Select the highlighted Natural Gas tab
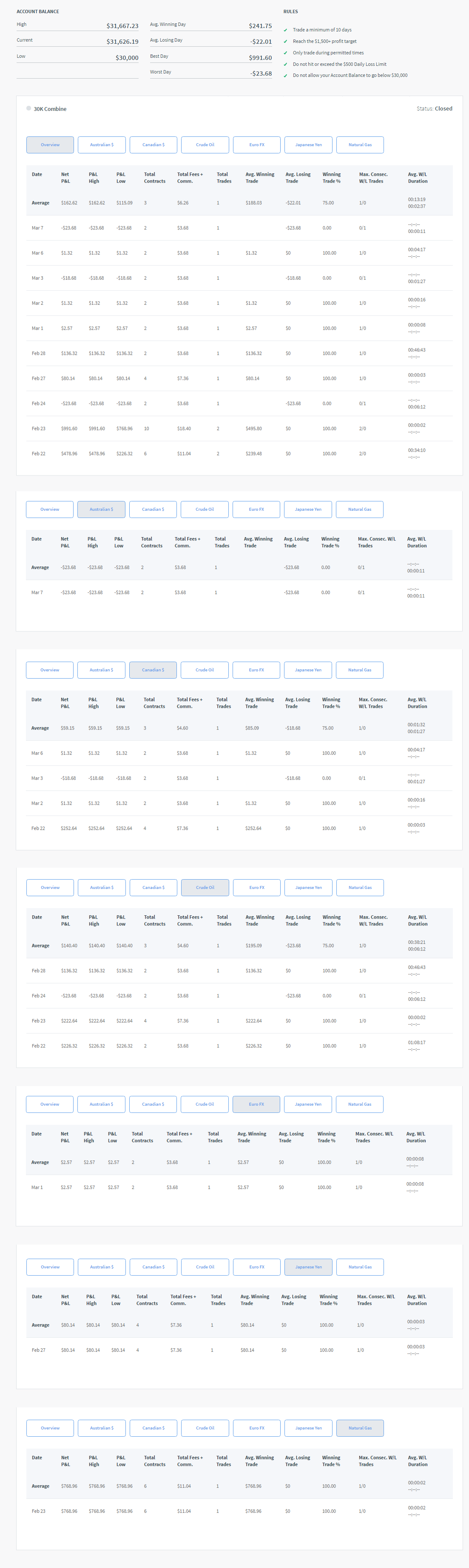 (360, 1428)
